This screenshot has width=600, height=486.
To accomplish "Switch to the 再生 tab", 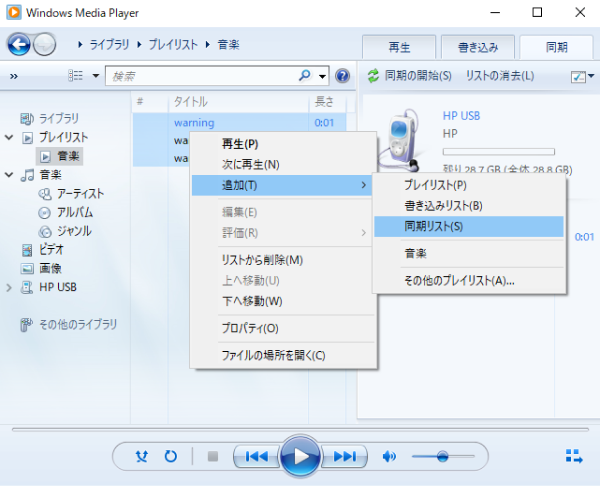I will pyautogui.click(x=399, y=47).
